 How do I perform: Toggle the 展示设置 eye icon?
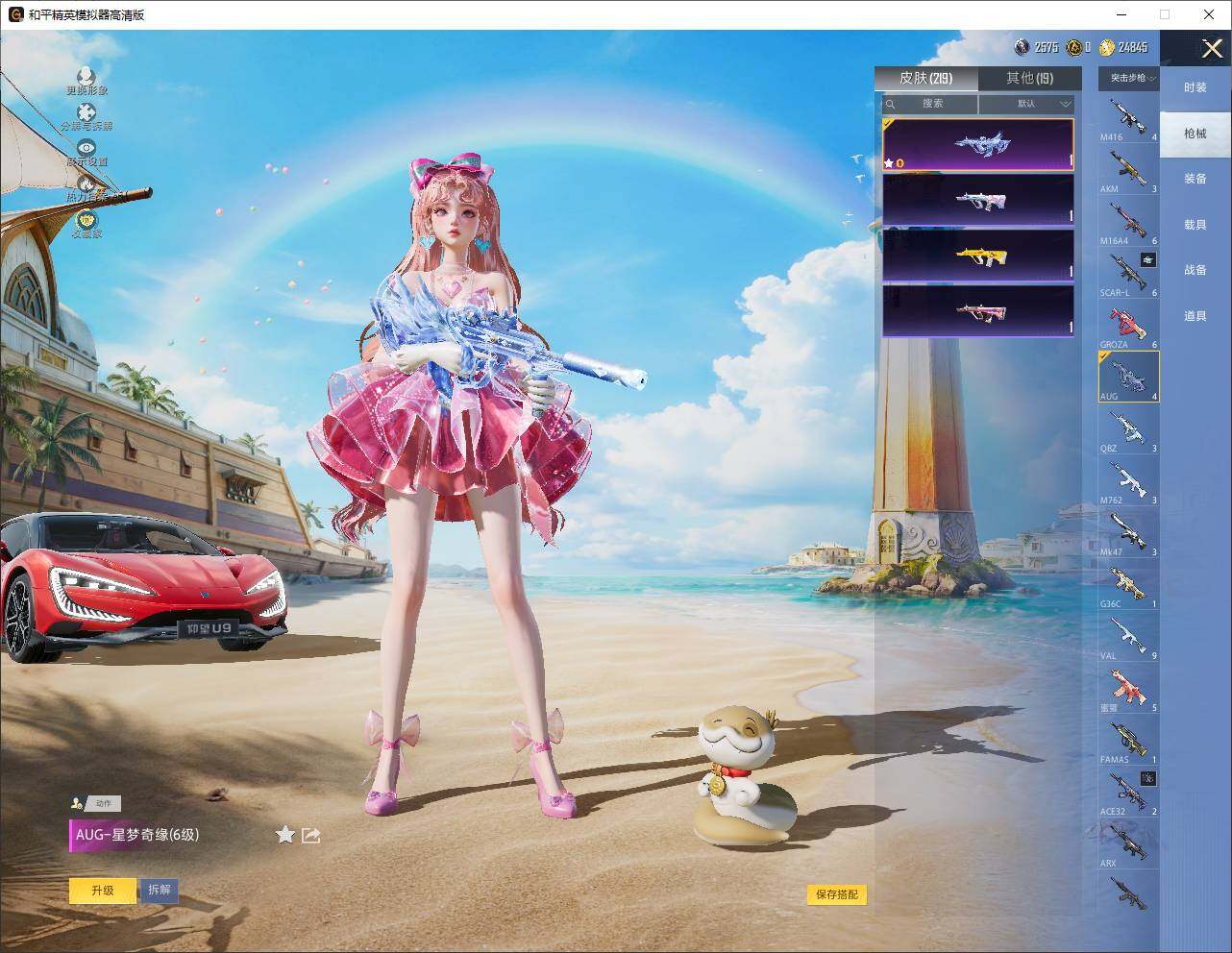point(86,151)
